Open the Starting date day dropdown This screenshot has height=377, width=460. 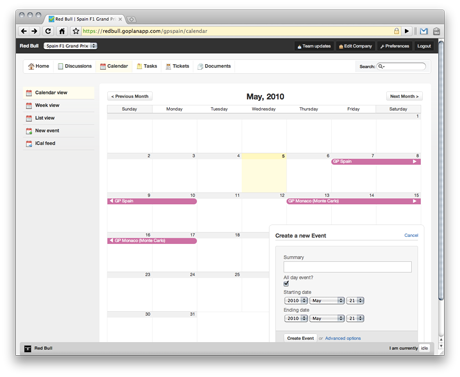click(355, 301)
